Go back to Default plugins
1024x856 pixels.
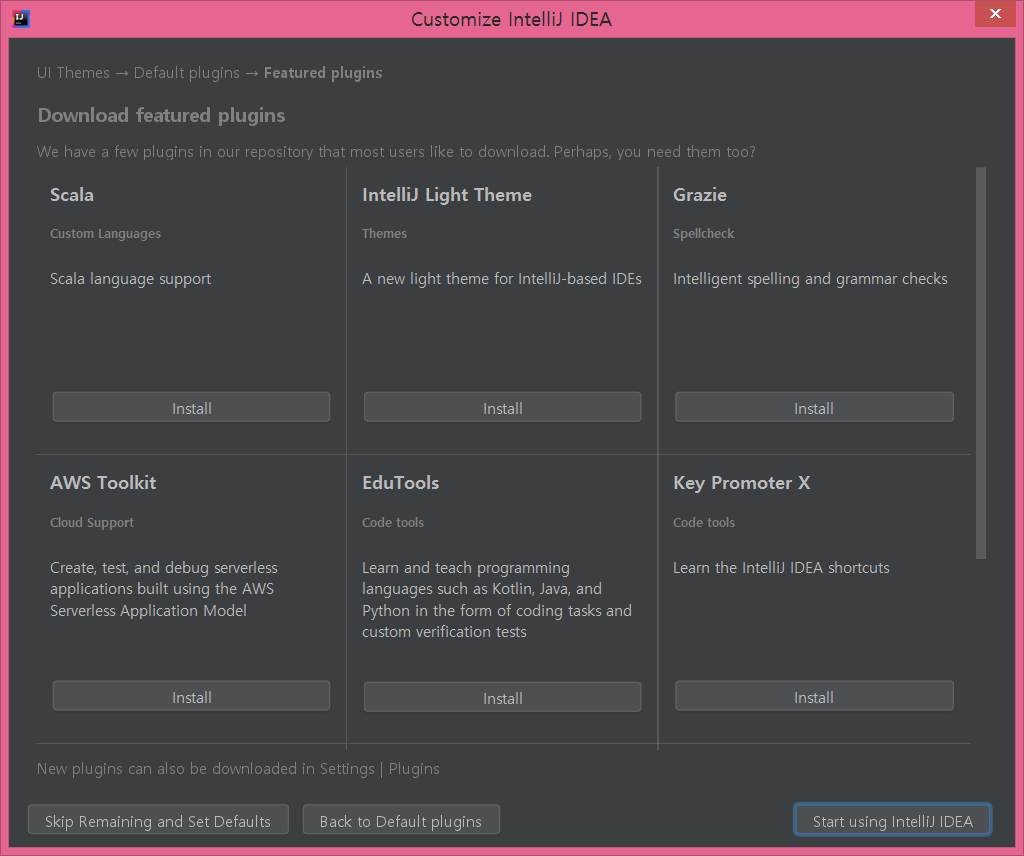401,820
